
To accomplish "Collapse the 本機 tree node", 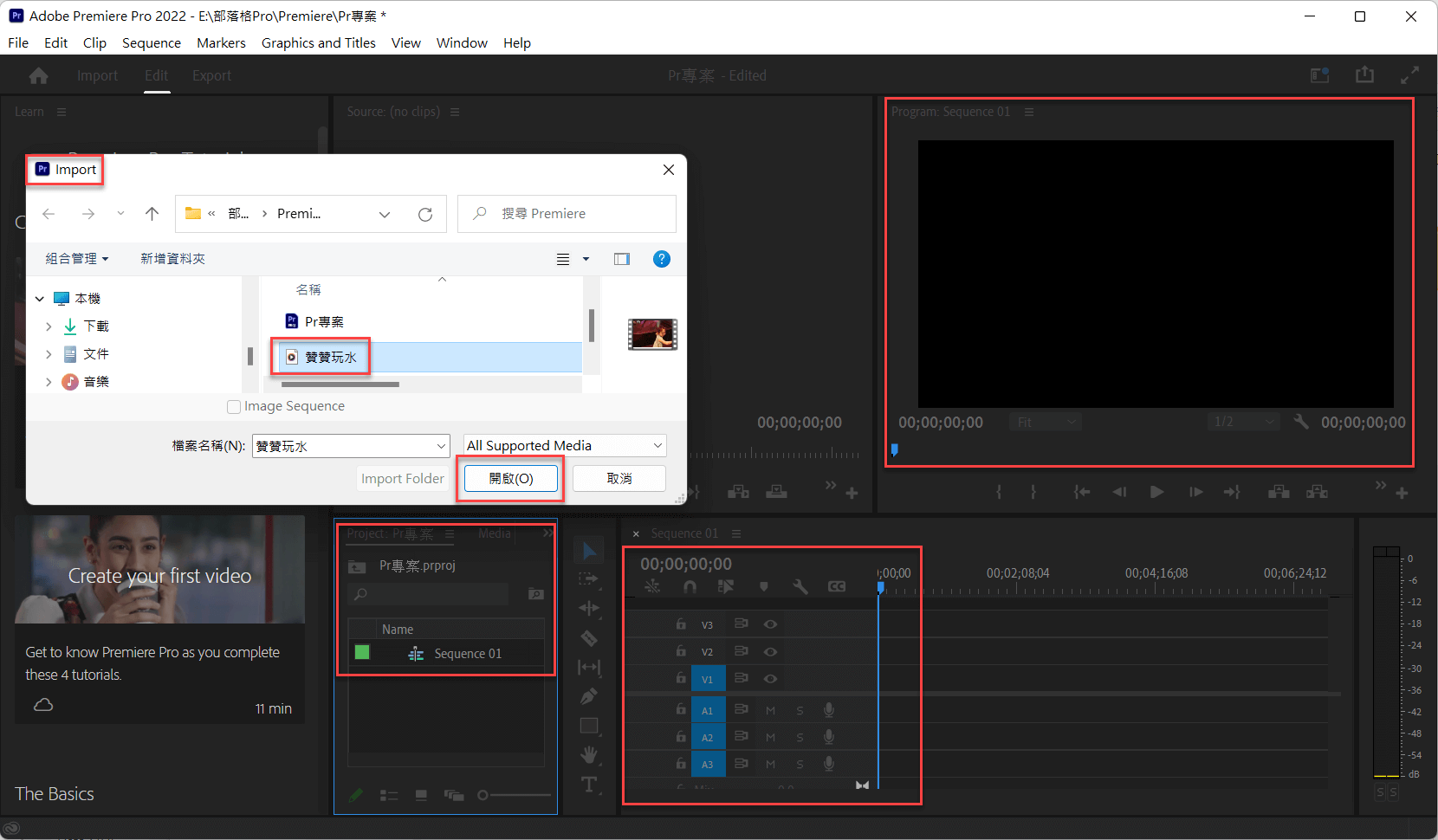I will tap(40, 299).
